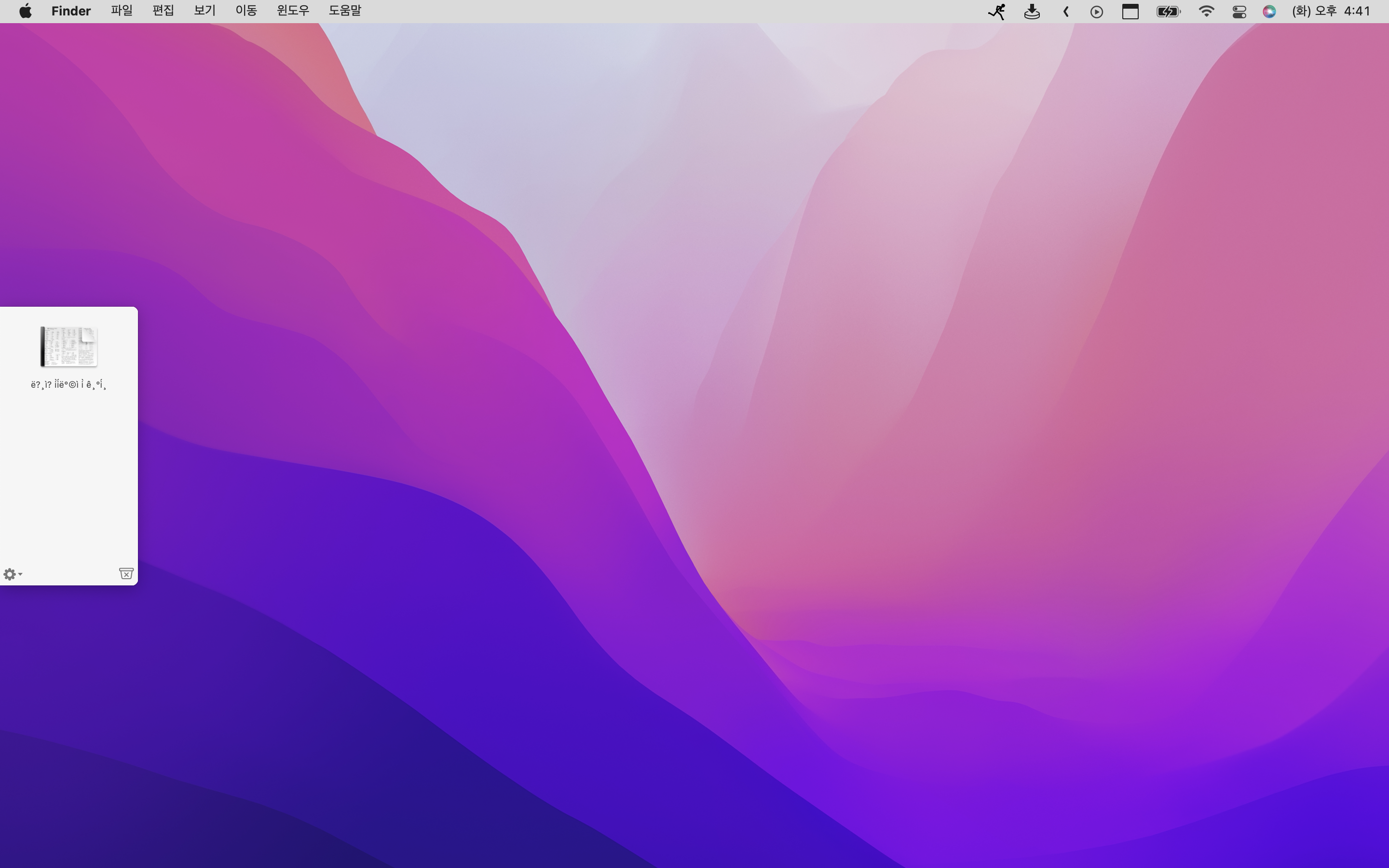Click the running man menu bar icon
Image resolution: width=1389 pixels, height=868 pixels.
point(996,12)
